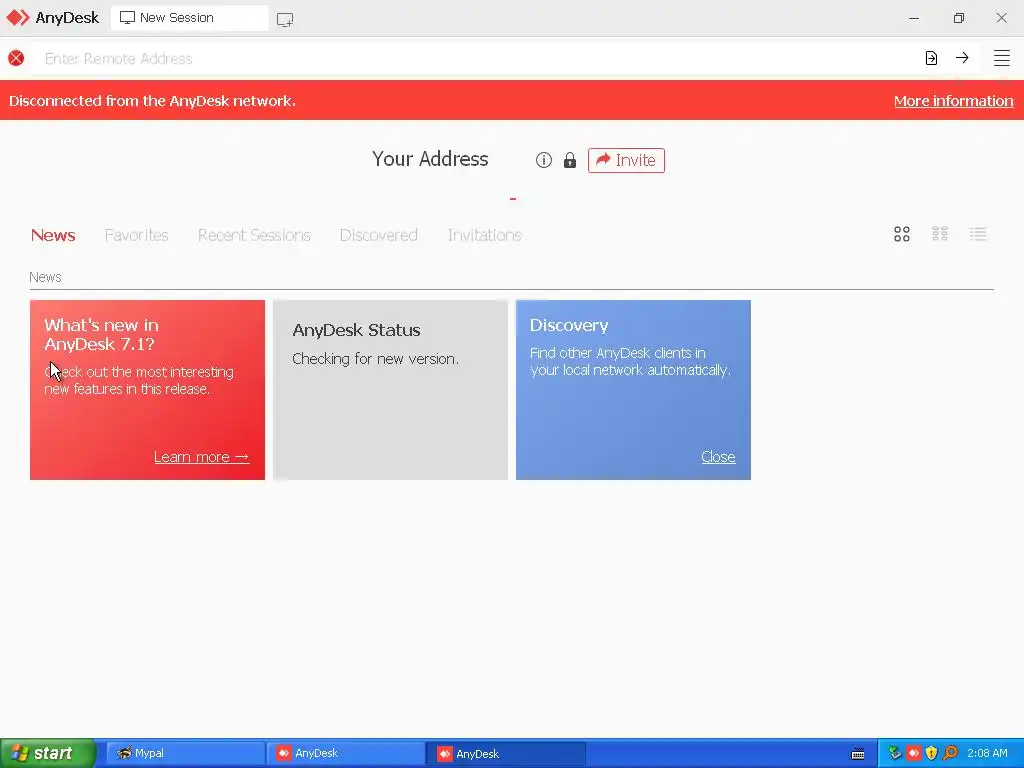1024x768 pixels.
Task: Select the list view icon
Action: (x=978, y=234)
